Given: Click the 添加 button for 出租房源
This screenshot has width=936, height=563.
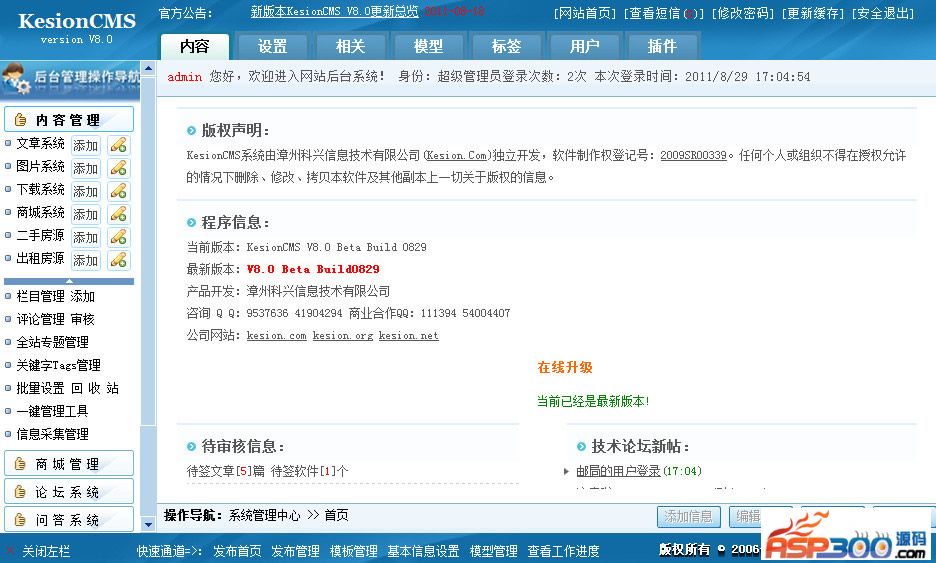Looking at the screenshot, I should point(85,260).
